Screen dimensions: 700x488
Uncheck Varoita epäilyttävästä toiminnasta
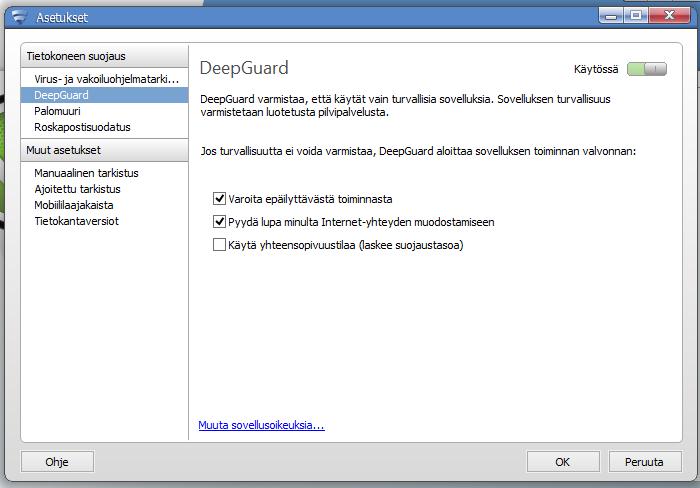pyautogui.click(x=219, y=198)
